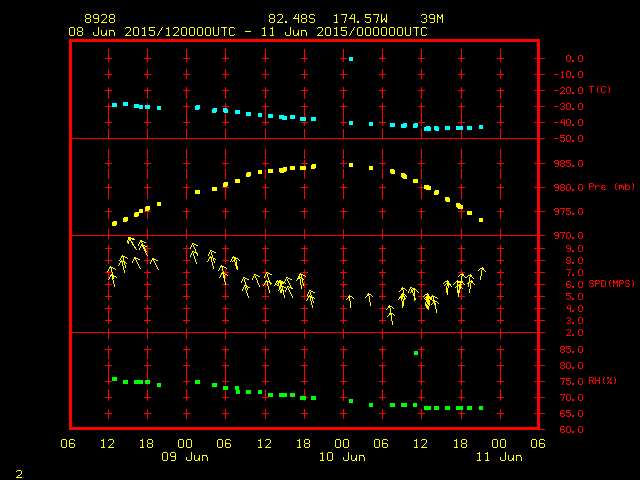The image size is (640, 480).
Task: Click the first yellow pressure point at left
Action: pos(114,223)
